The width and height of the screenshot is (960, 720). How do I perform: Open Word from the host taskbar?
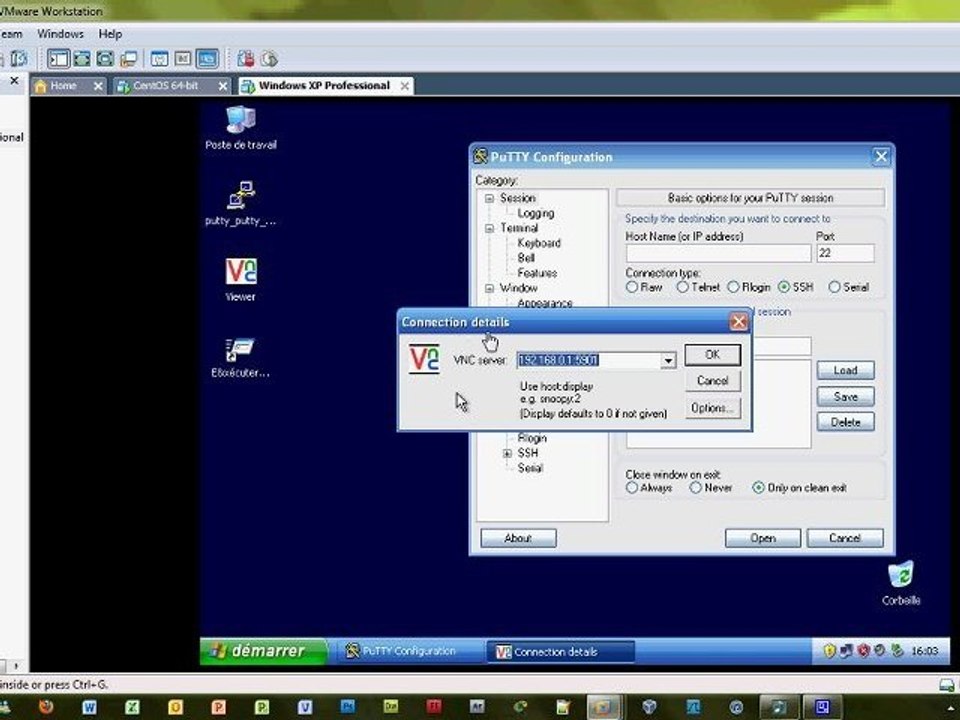[89, 707]
